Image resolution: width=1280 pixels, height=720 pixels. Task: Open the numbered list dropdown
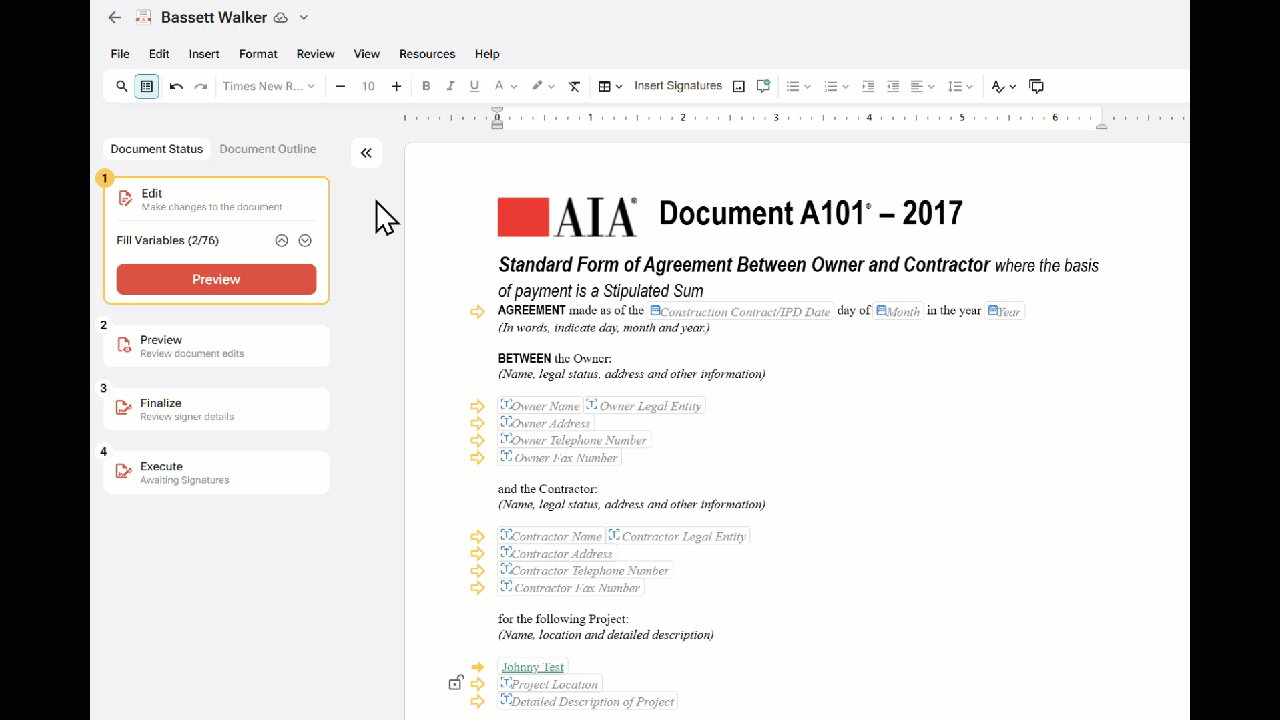(835, 87)
